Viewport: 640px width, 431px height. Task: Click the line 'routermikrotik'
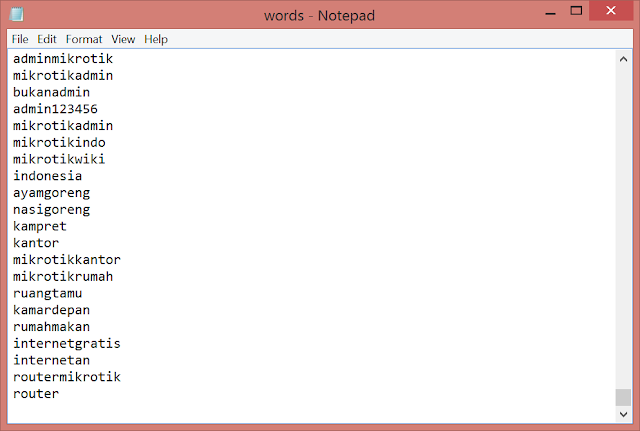67,377
